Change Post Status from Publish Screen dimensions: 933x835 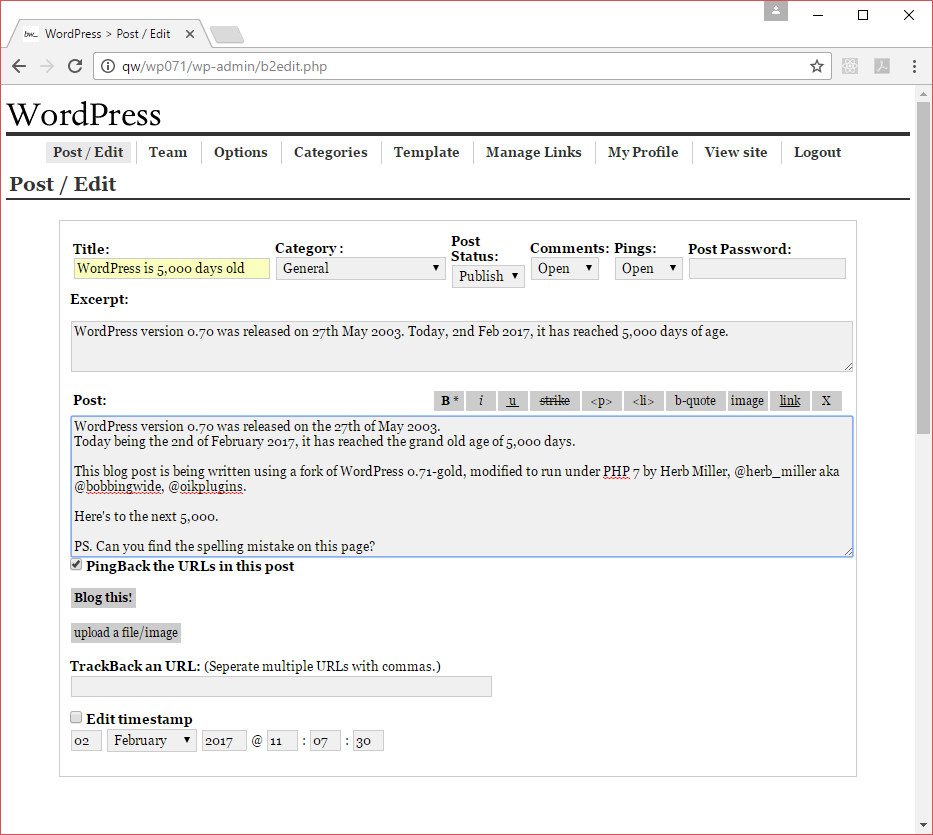coord(488,275)
